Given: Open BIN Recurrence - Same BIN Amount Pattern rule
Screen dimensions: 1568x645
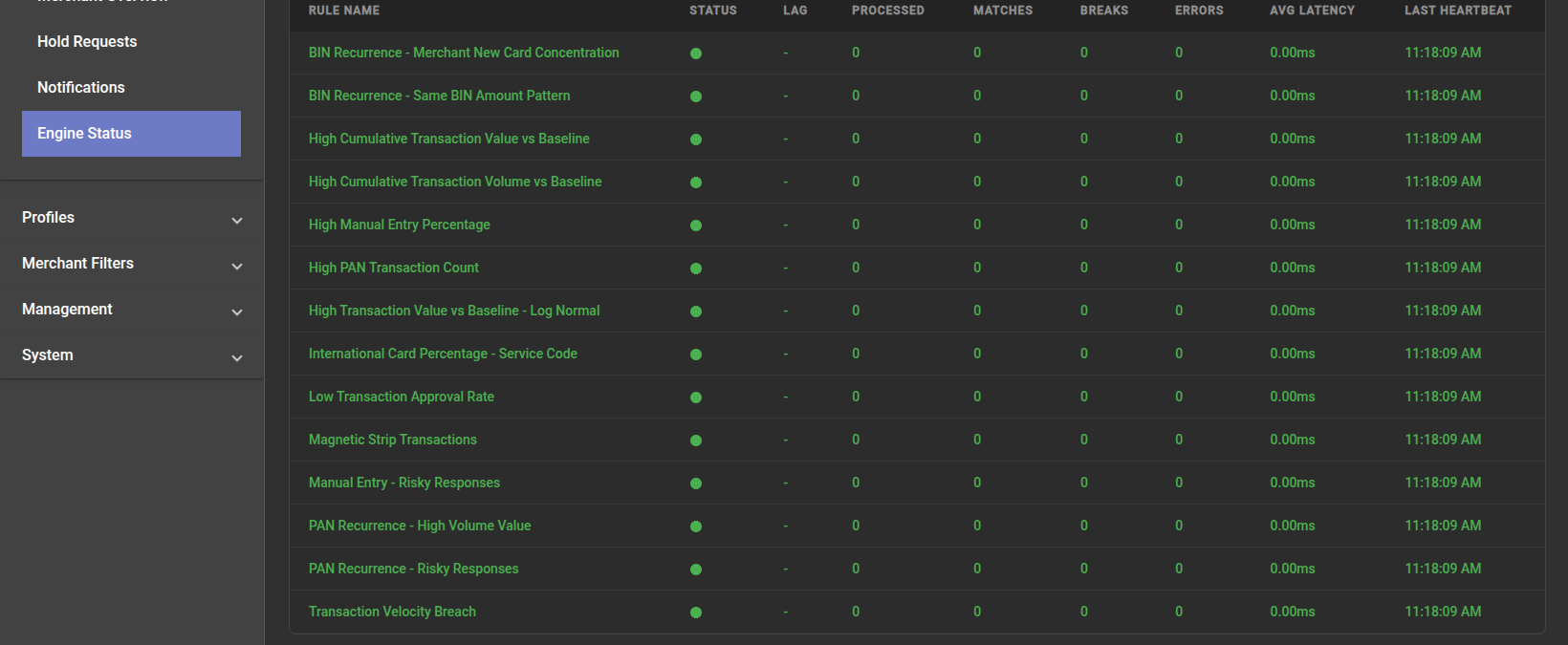Looking at the screenshot, I should point(439,96).
